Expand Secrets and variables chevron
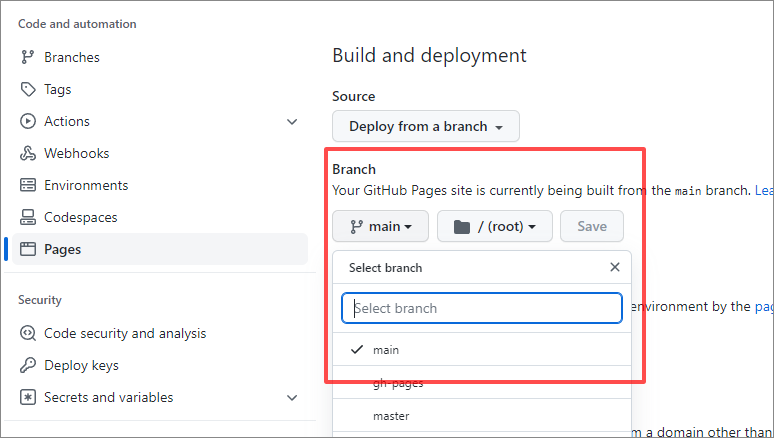The height and width of the screenshot is (438, 774). point(292,398)
